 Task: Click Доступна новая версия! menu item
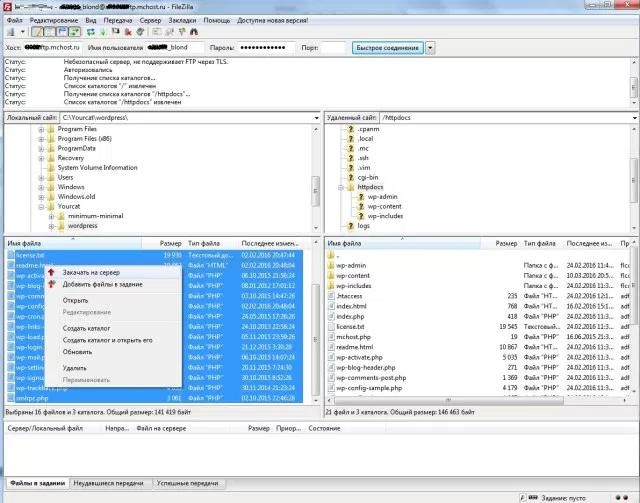click(272, 20)
